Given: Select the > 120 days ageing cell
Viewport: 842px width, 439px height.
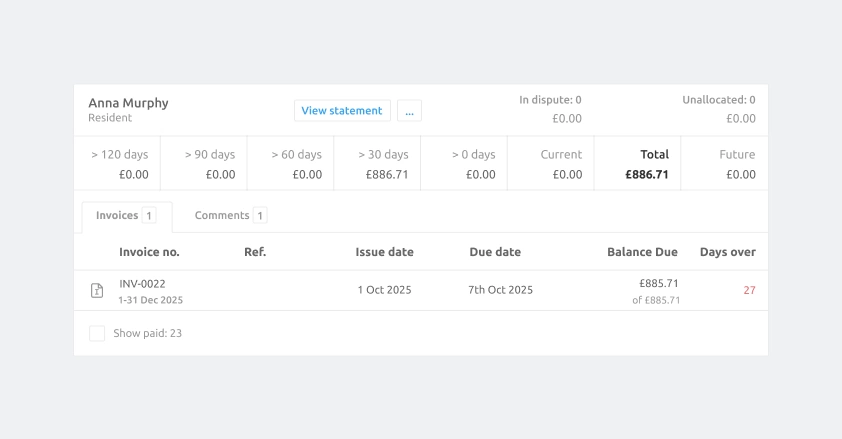Looking at the screenshot, I should pyautogui.click(x=117, y=164).
